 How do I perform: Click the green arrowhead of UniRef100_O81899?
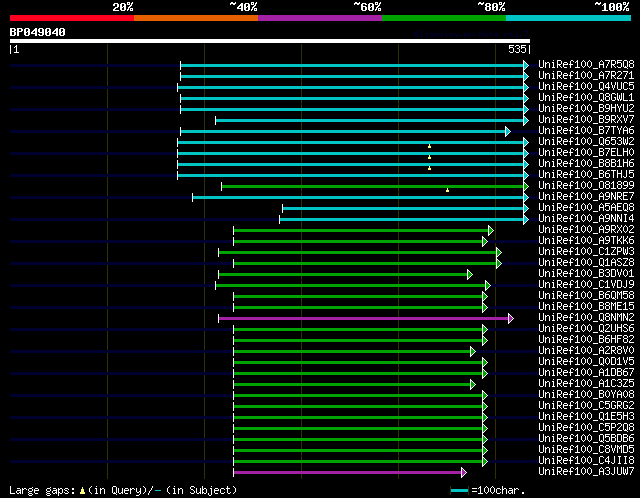(x=526, y=186)
